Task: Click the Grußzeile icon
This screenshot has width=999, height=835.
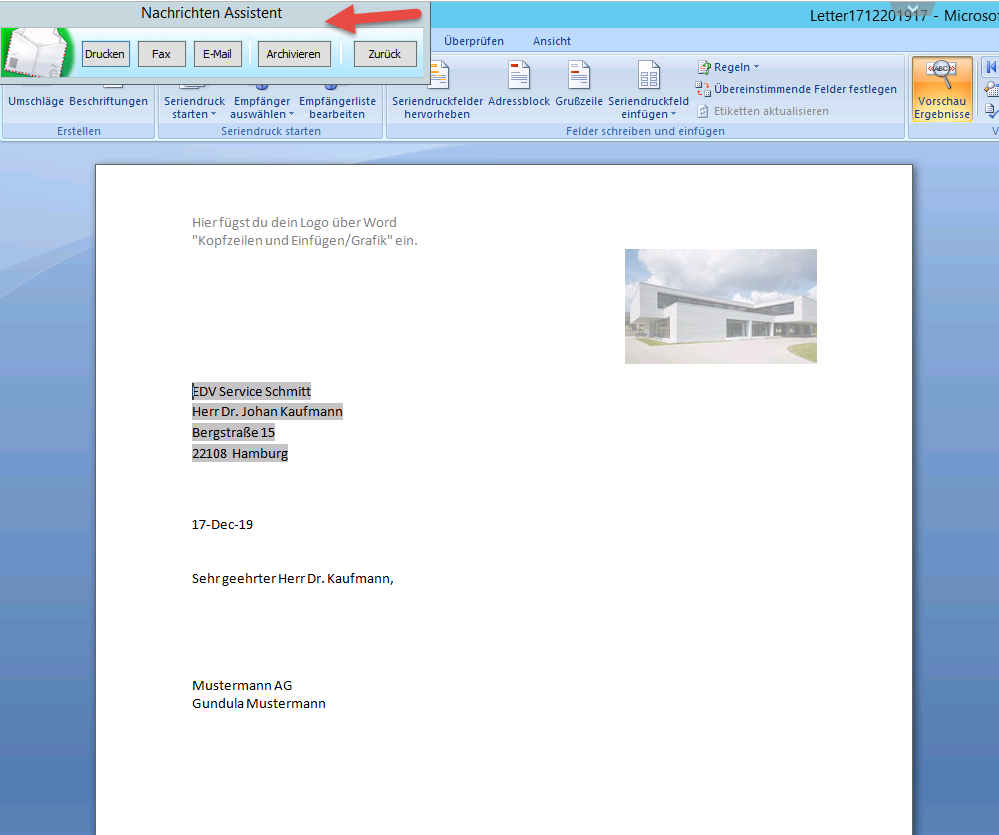Action: pyautogui.click(x=579, y=75)
